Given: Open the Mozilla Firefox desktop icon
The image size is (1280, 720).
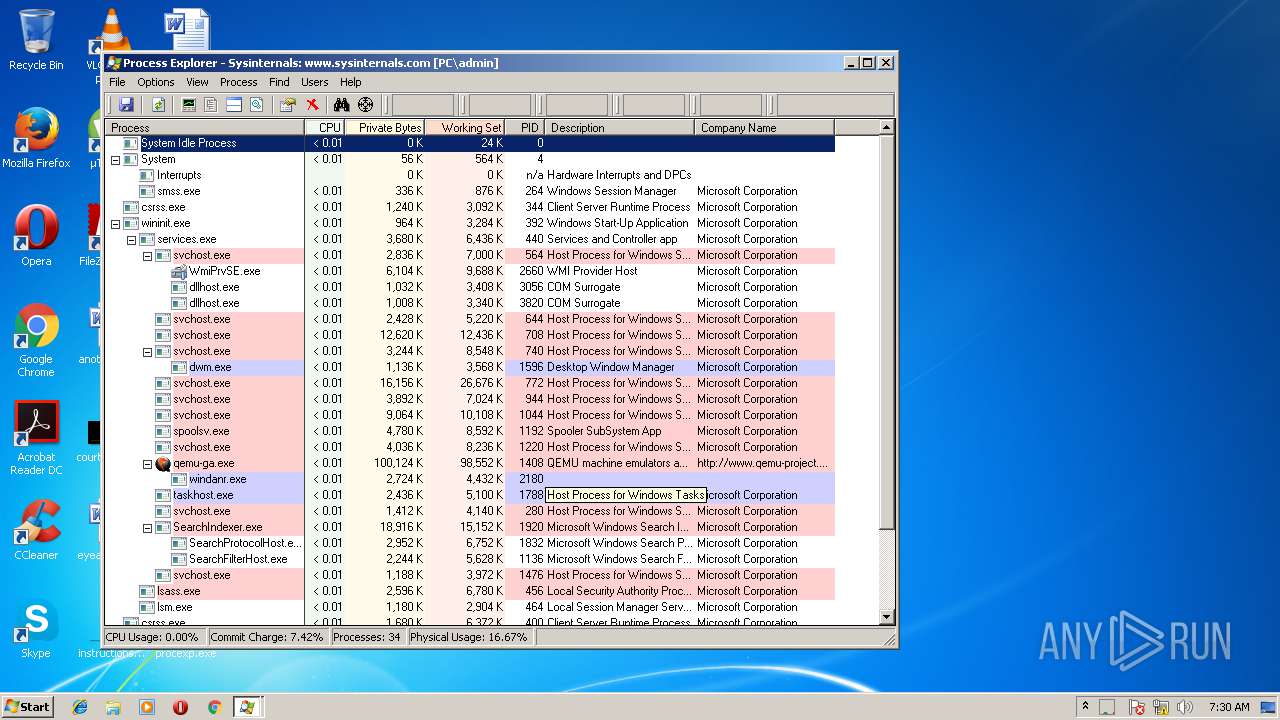Looking at the screenshot, I should point(36,138).
